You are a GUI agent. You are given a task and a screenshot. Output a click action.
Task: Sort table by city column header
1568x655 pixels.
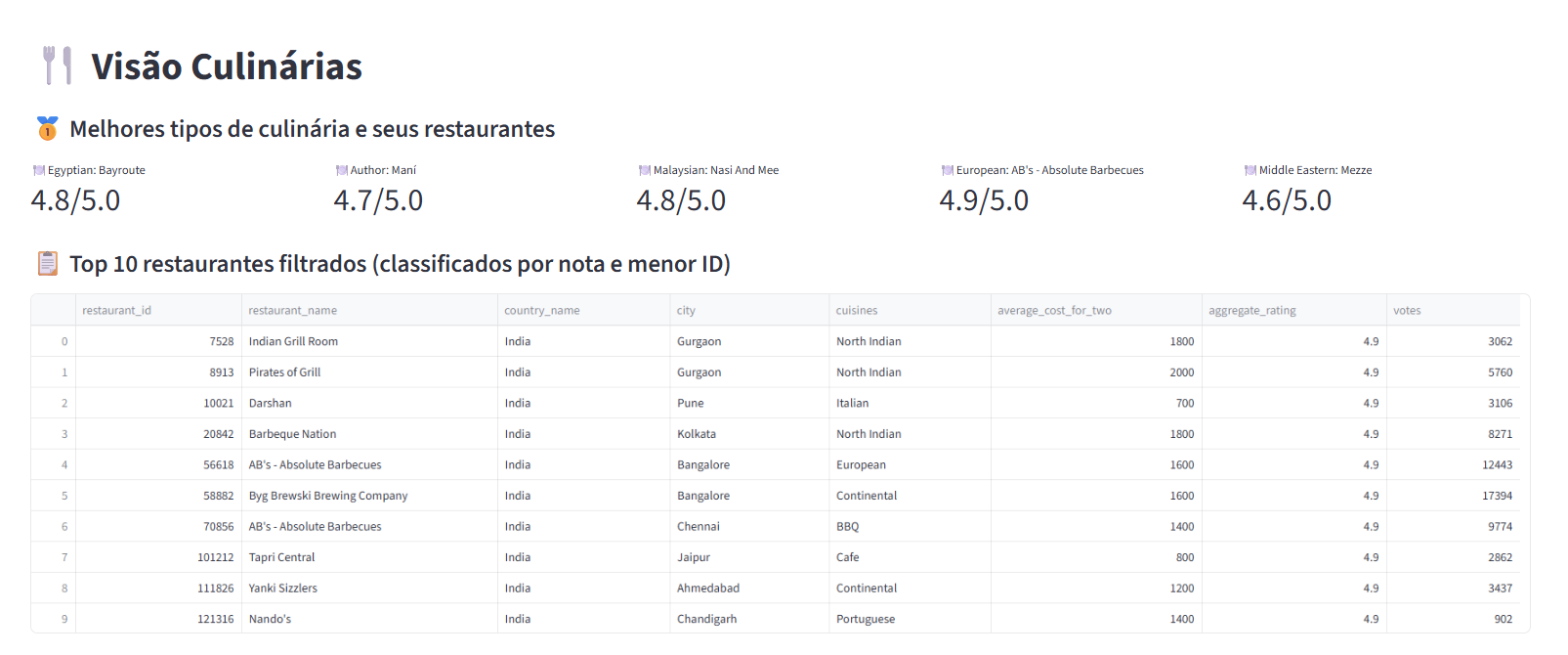tap(749, 310)
